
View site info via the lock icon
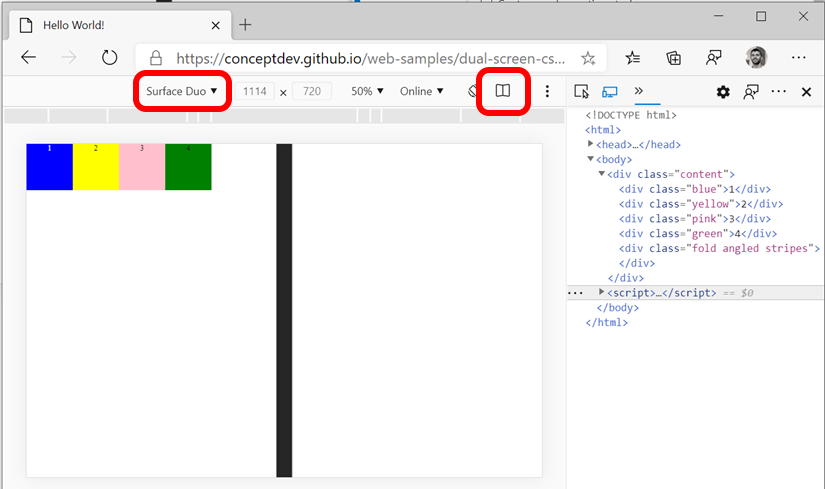click(x=155, y=57)
